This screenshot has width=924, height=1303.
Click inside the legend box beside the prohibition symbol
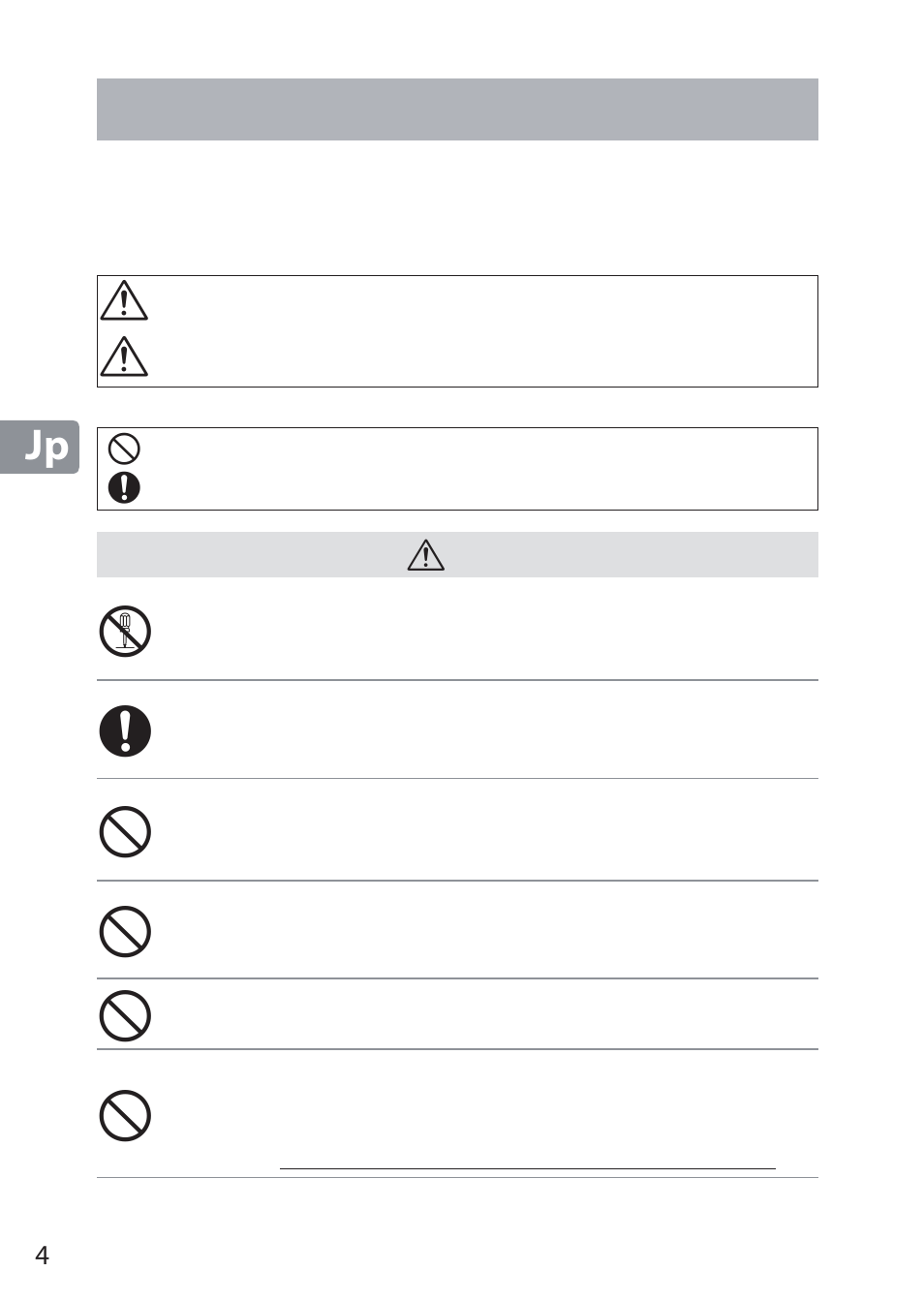(479, 449)
